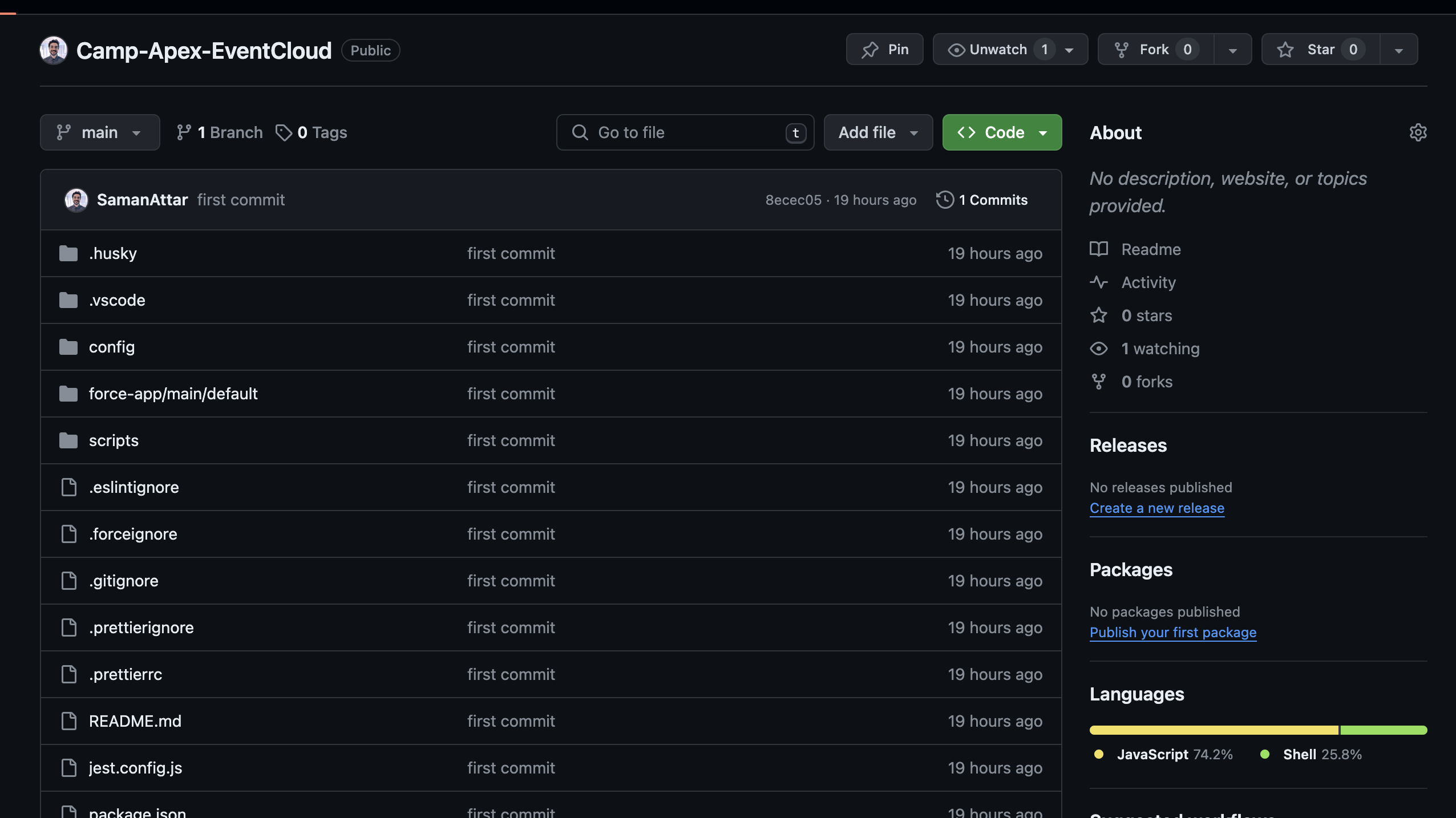Click Publish your first package link

pyautogui.click(x=1173, y=632)
